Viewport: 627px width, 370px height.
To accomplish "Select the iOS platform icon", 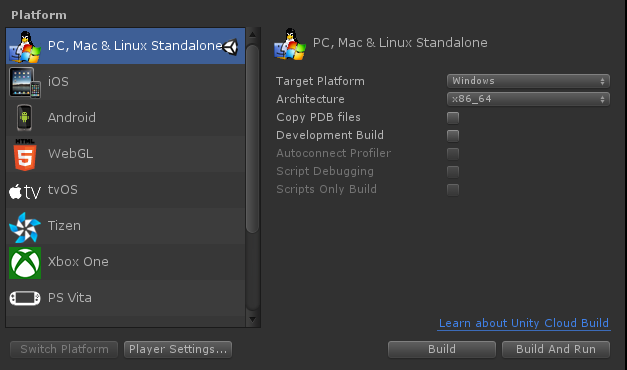I will [25, 82].
